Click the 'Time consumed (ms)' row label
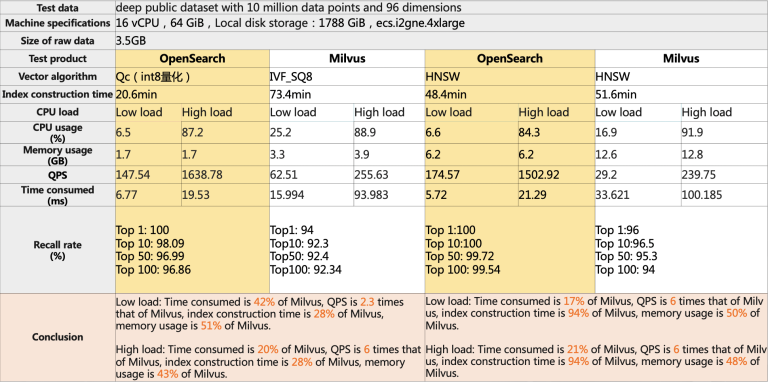The width and height of the screenshot is (768, 382). [x=58, y=194]
